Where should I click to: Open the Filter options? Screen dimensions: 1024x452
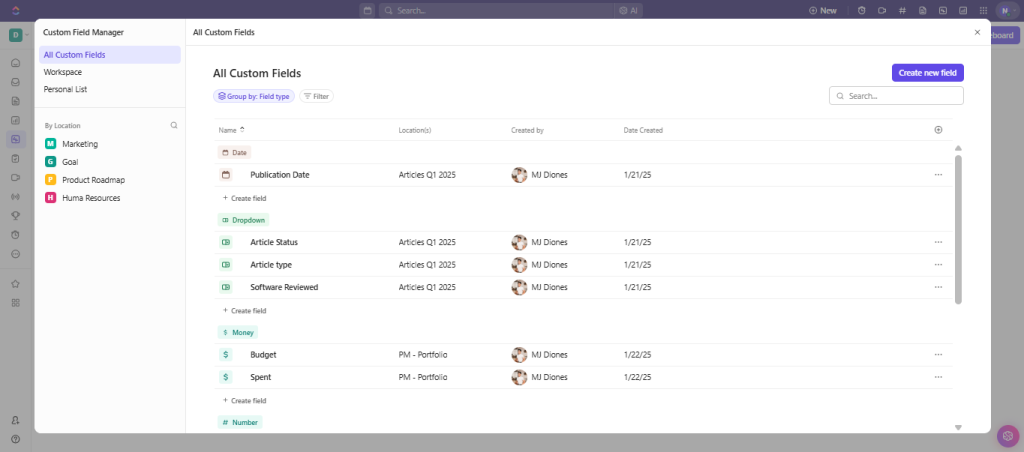pos(316,96)
